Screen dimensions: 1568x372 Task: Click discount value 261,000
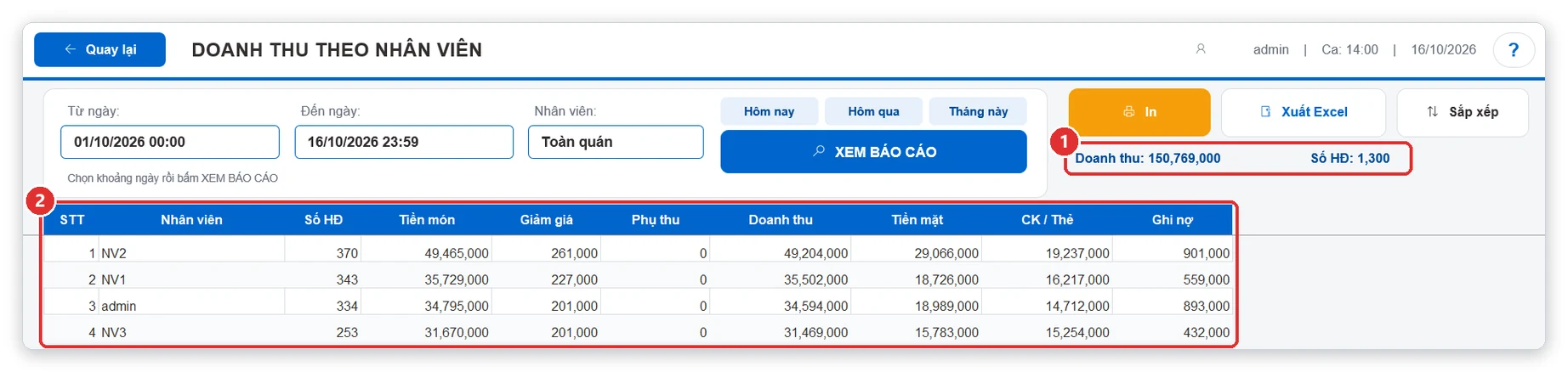pos(574,253)
